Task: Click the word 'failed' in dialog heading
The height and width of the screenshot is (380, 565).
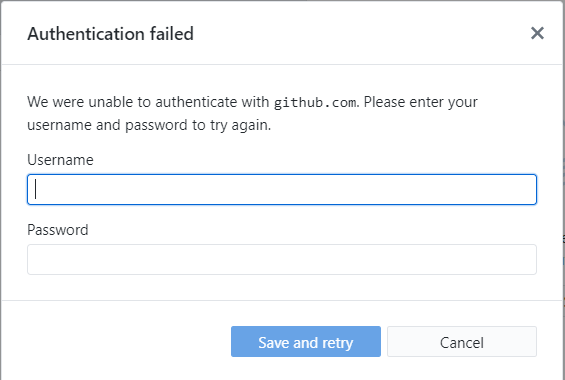Action: pos(172,34)
